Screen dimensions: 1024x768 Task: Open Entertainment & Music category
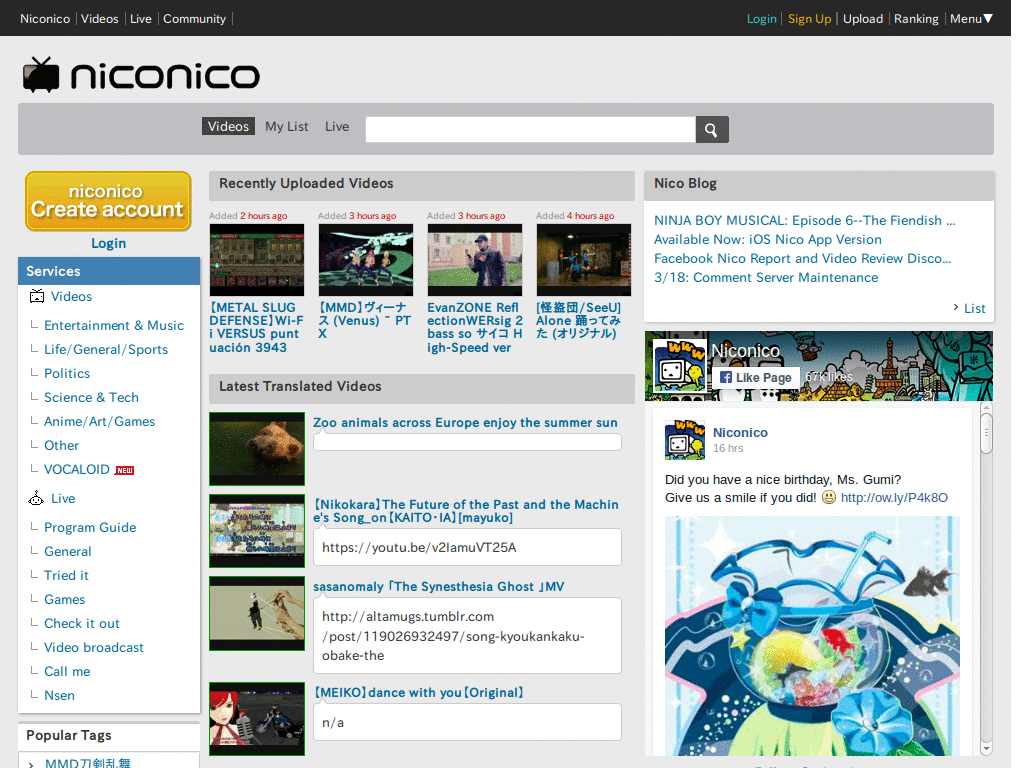tap(114, 325)
